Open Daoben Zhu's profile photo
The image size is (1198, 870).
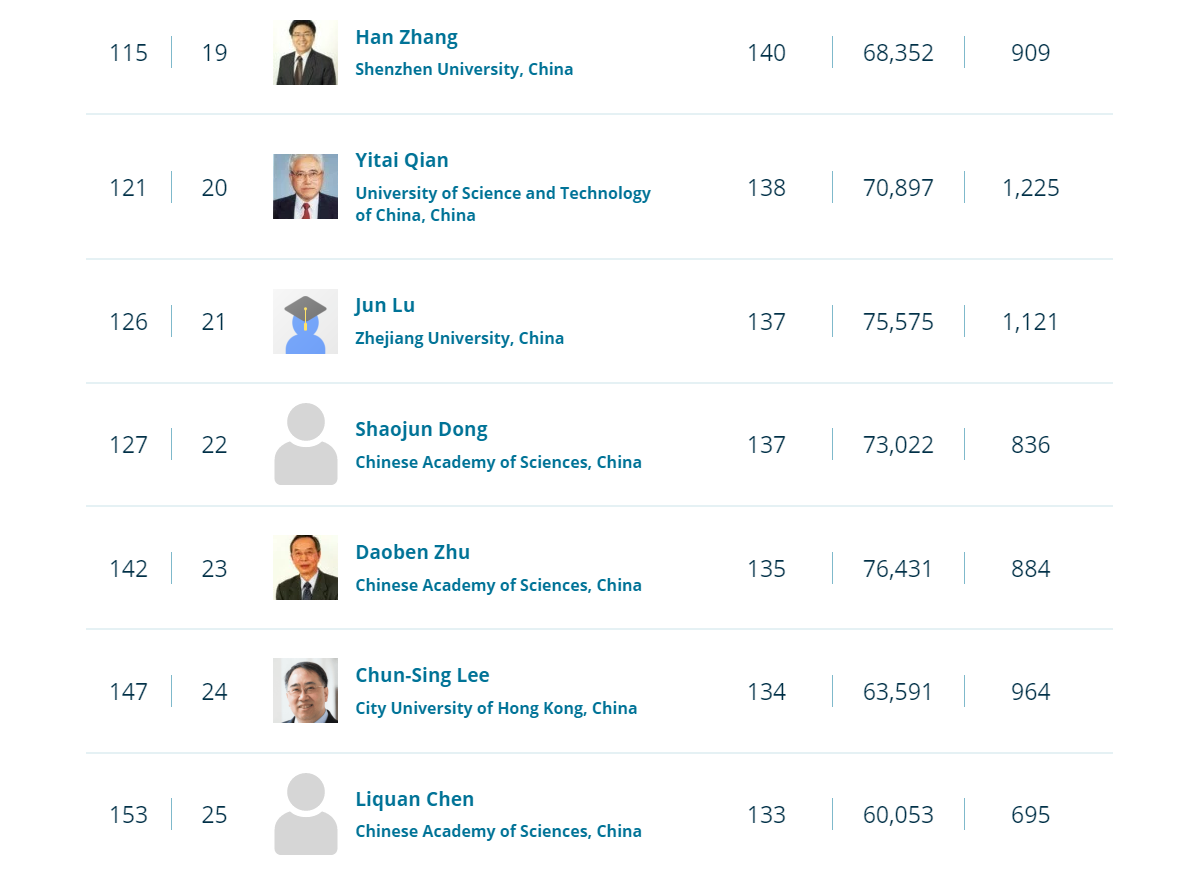pos(306,568)
